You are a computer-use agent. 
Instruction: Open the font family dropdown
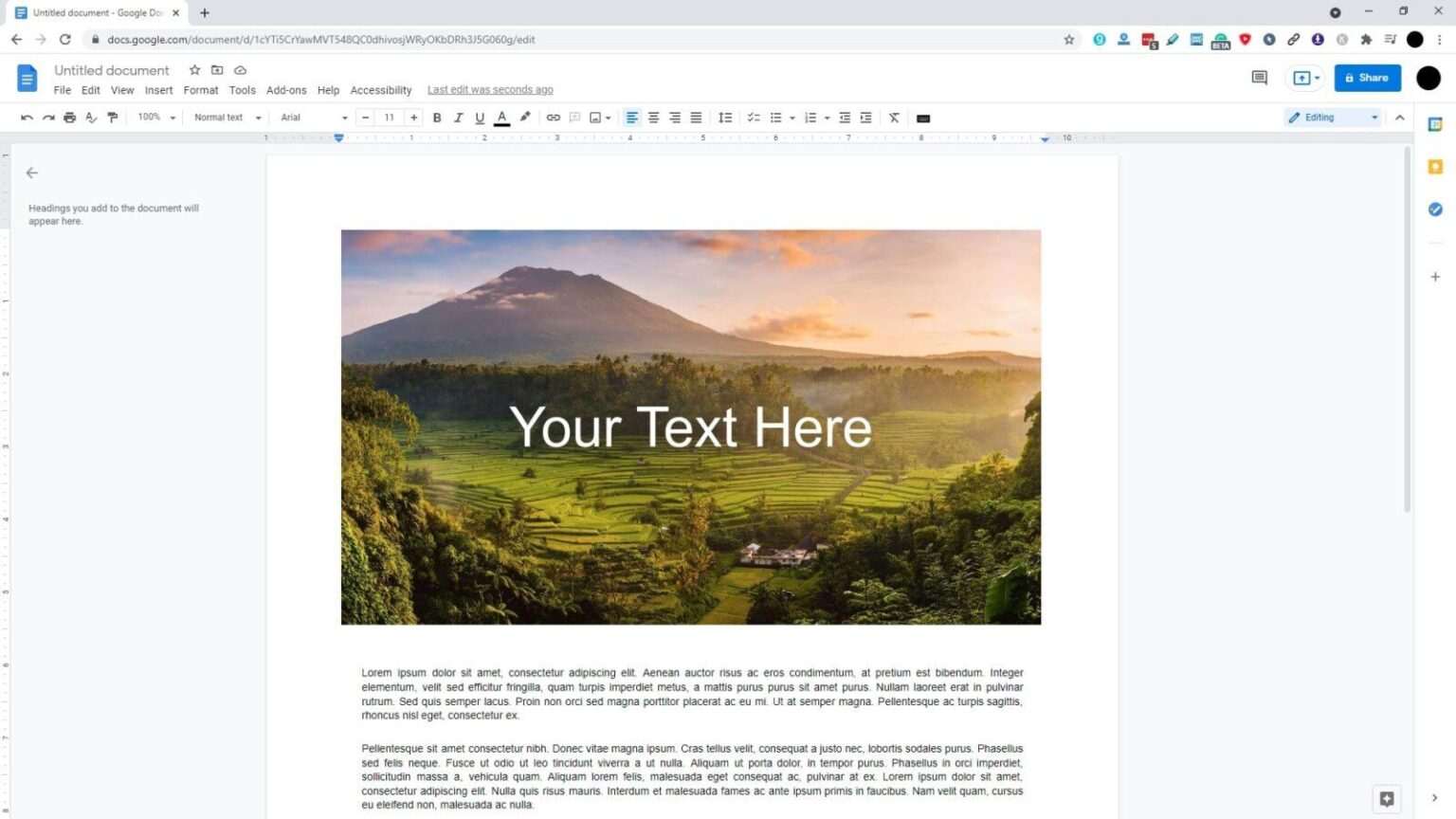click(313, 117)
